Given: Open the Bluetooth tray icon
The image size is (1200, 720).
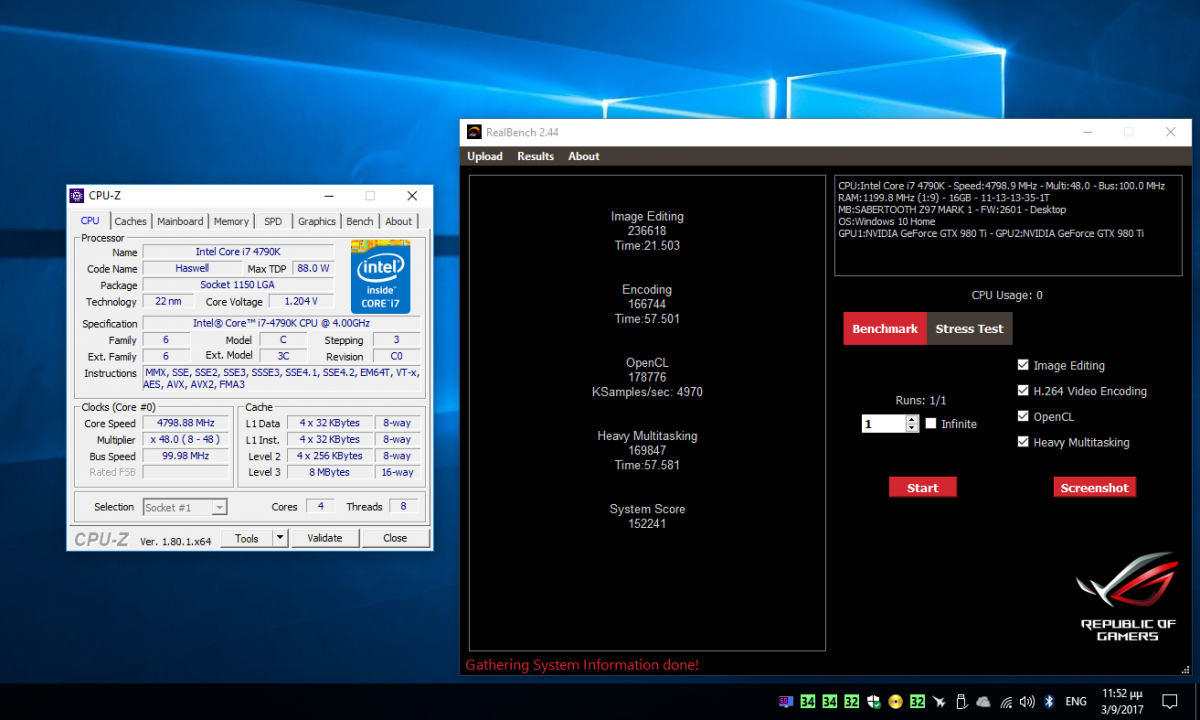Looking at the screenshot, I should pos(1049,701).
